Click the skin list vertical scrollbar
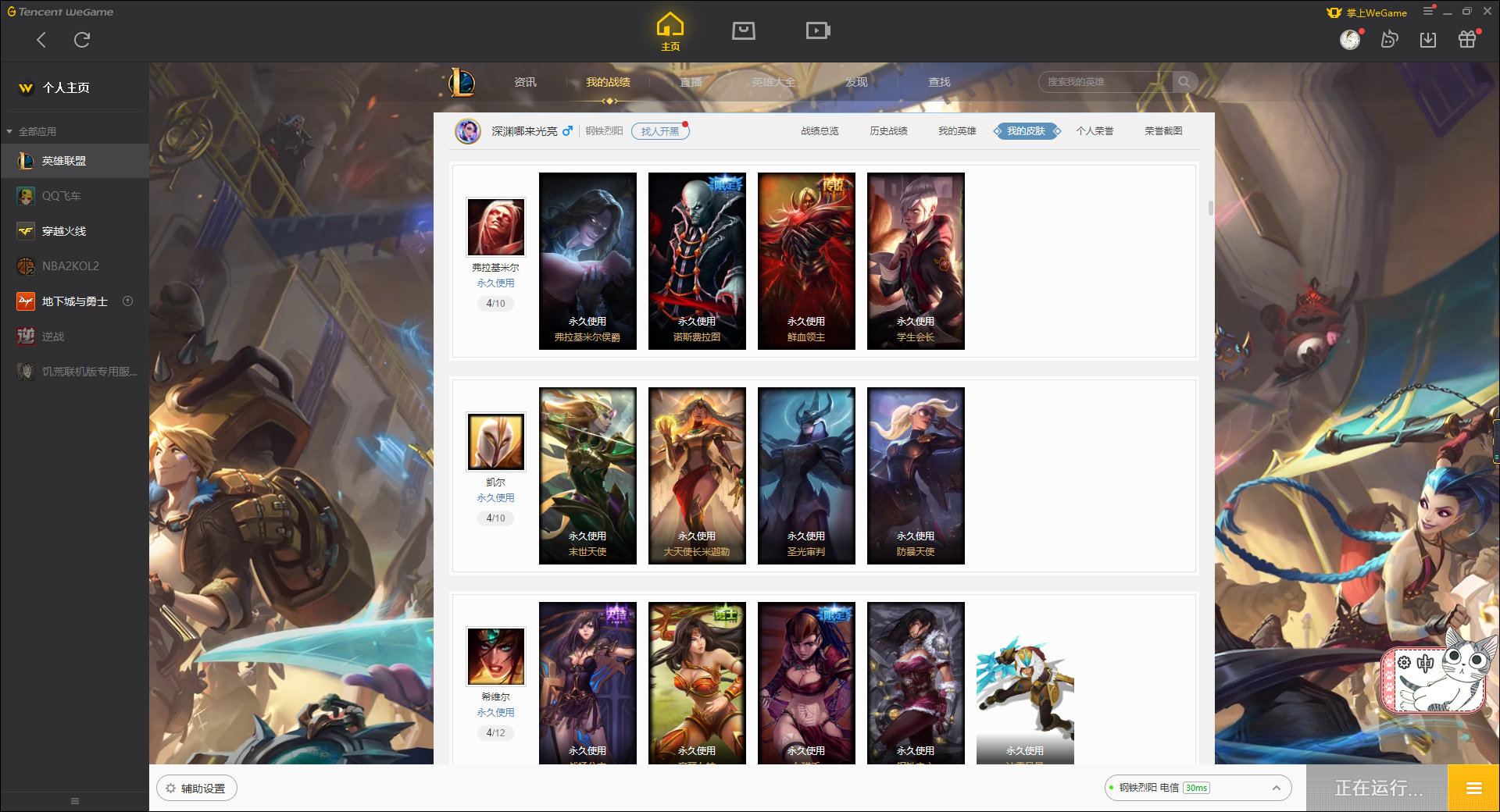The width and height of the screenshot is (1500, 812). click(x=1211, y=208)
